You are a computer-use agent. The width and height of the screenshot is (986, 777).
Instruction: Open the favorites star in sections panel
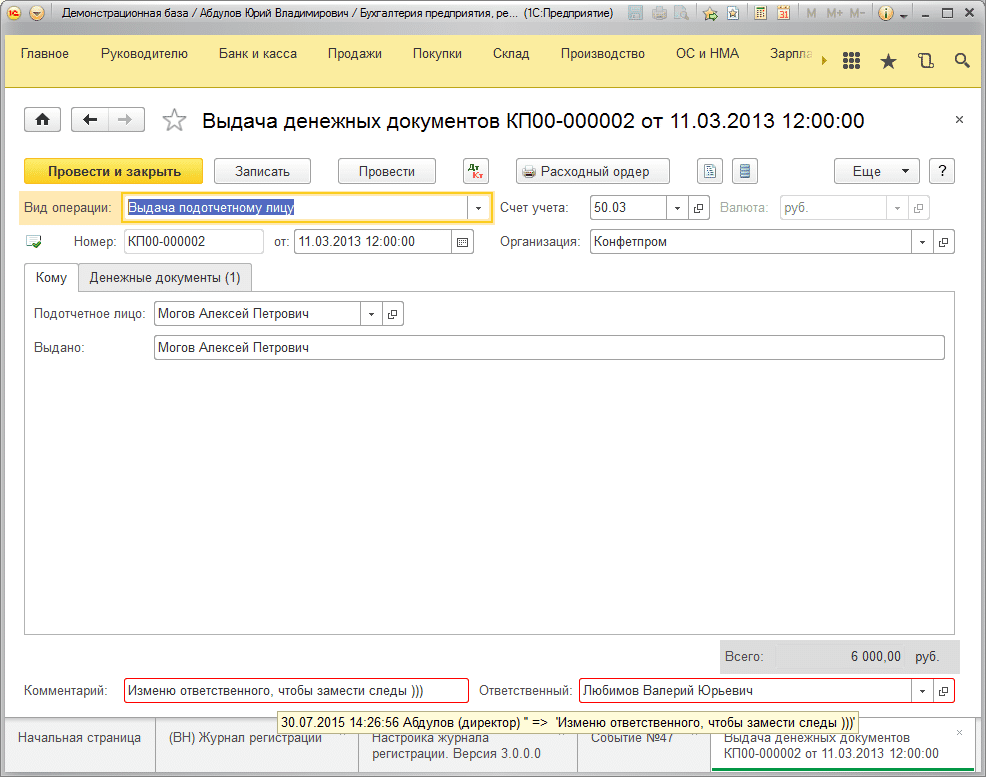click(888, 61)
